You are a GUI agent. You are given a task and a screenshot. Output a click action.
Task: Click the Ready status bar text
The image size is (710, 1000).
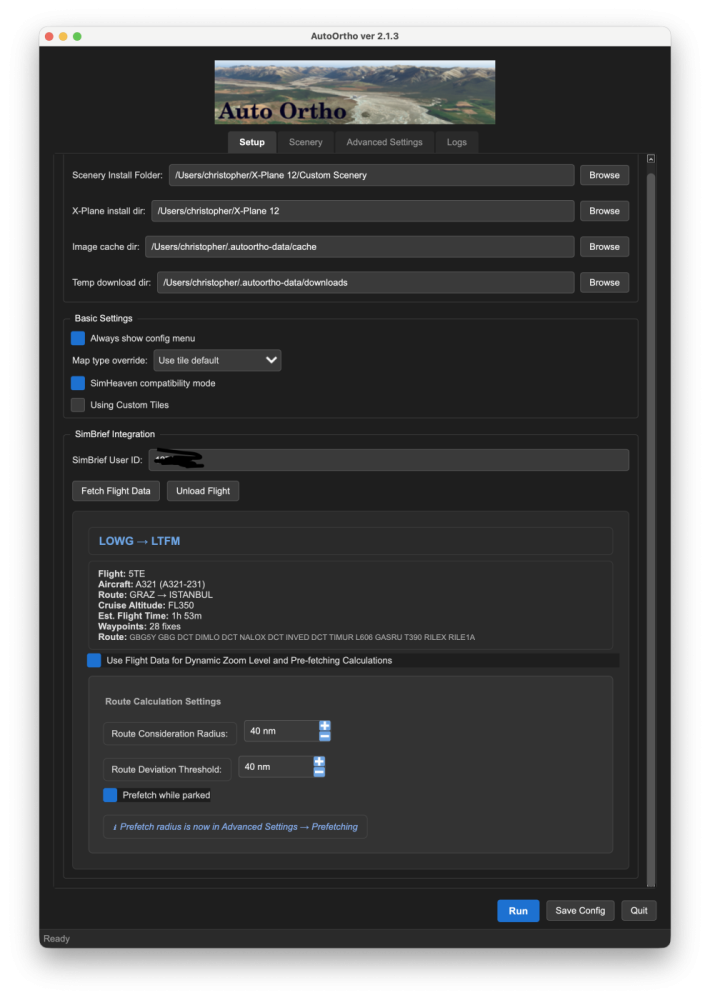click(56, 939)
